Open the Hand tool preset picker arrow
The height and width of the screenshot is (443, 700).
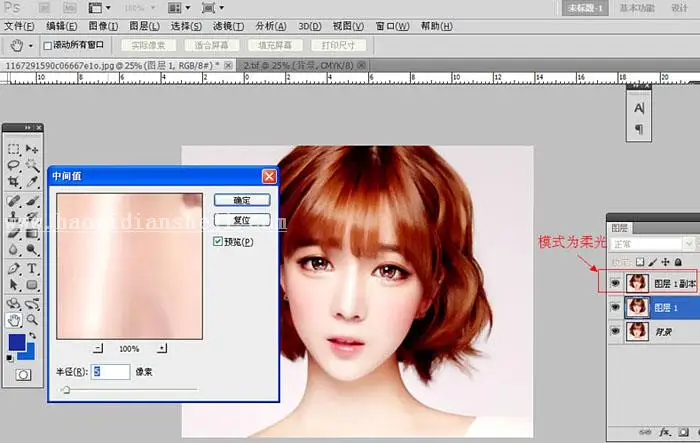tap(30, 46)
